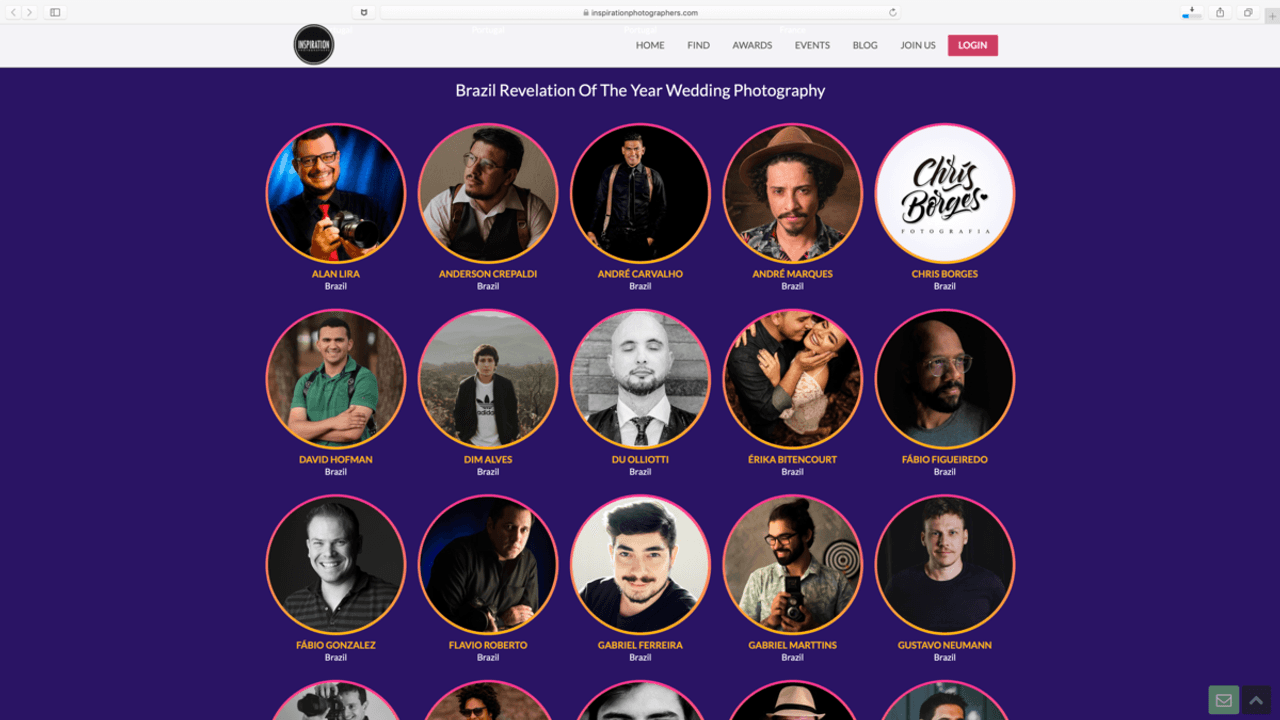Open browser downloads icon
The image size is (1280, 720).
[1192, 12]
